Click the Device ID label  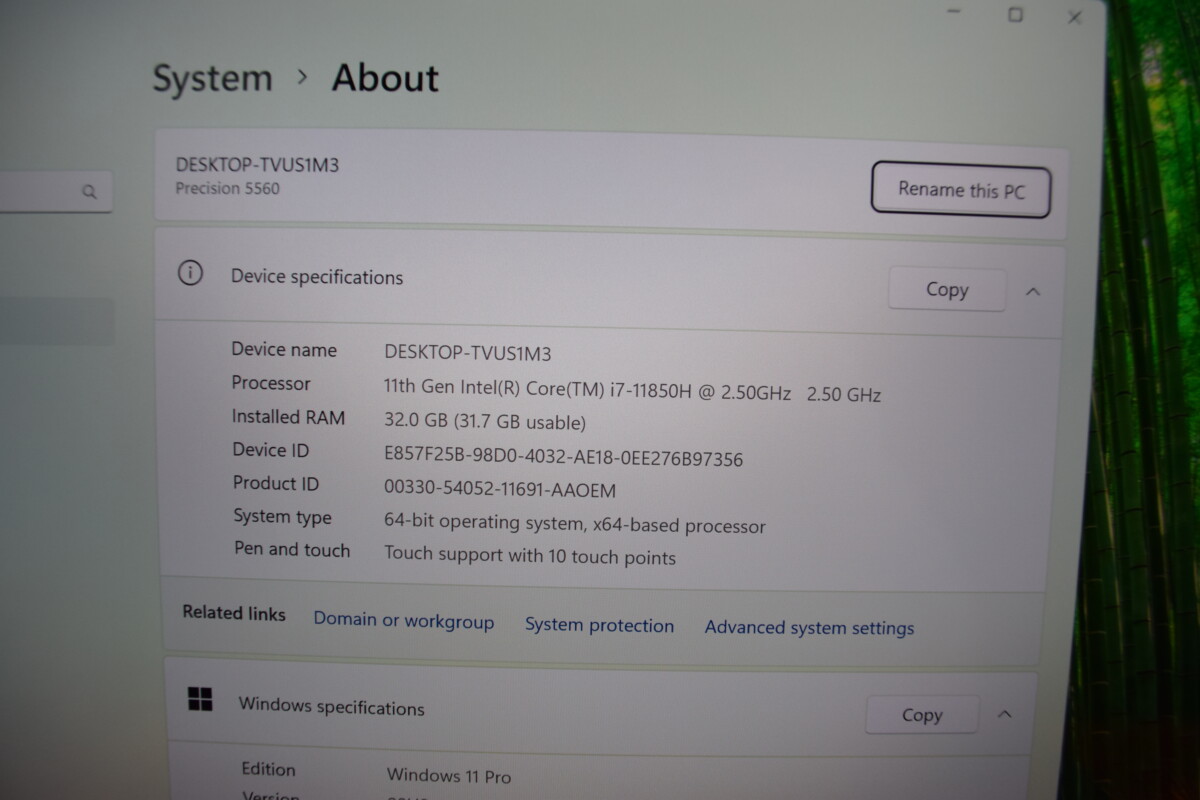271,450
